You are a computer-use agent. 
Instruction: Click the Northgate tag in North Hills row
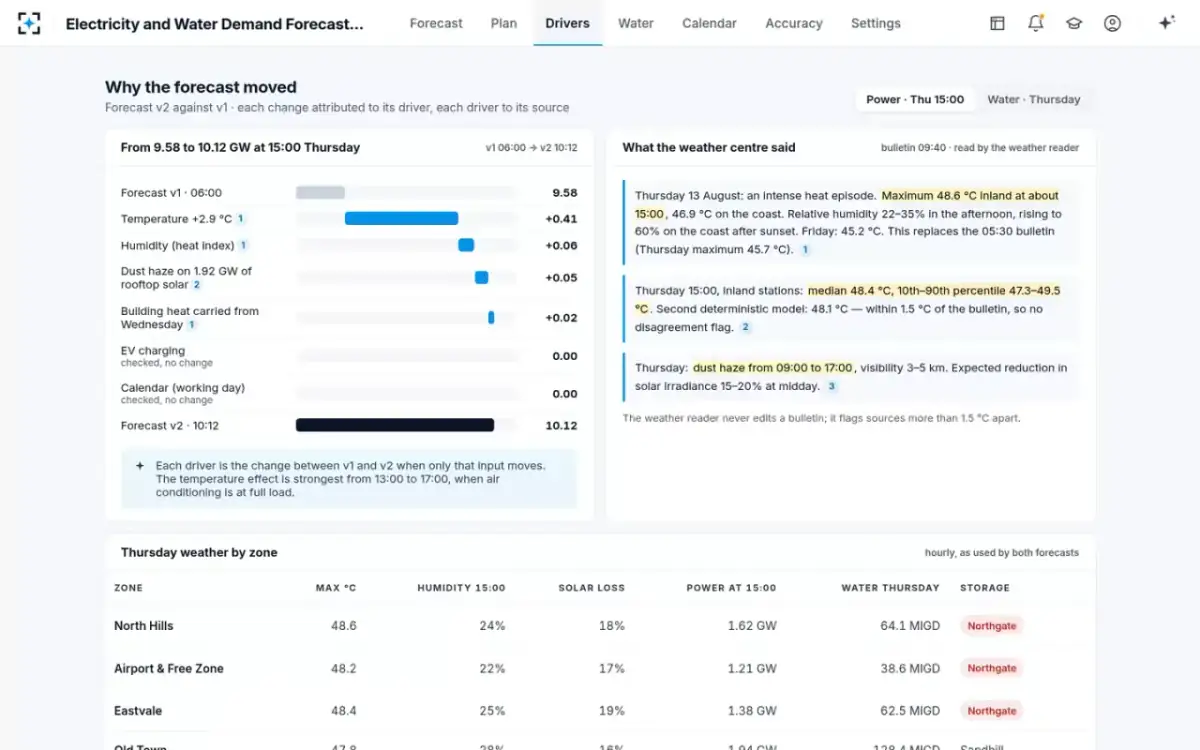[992, 626]
